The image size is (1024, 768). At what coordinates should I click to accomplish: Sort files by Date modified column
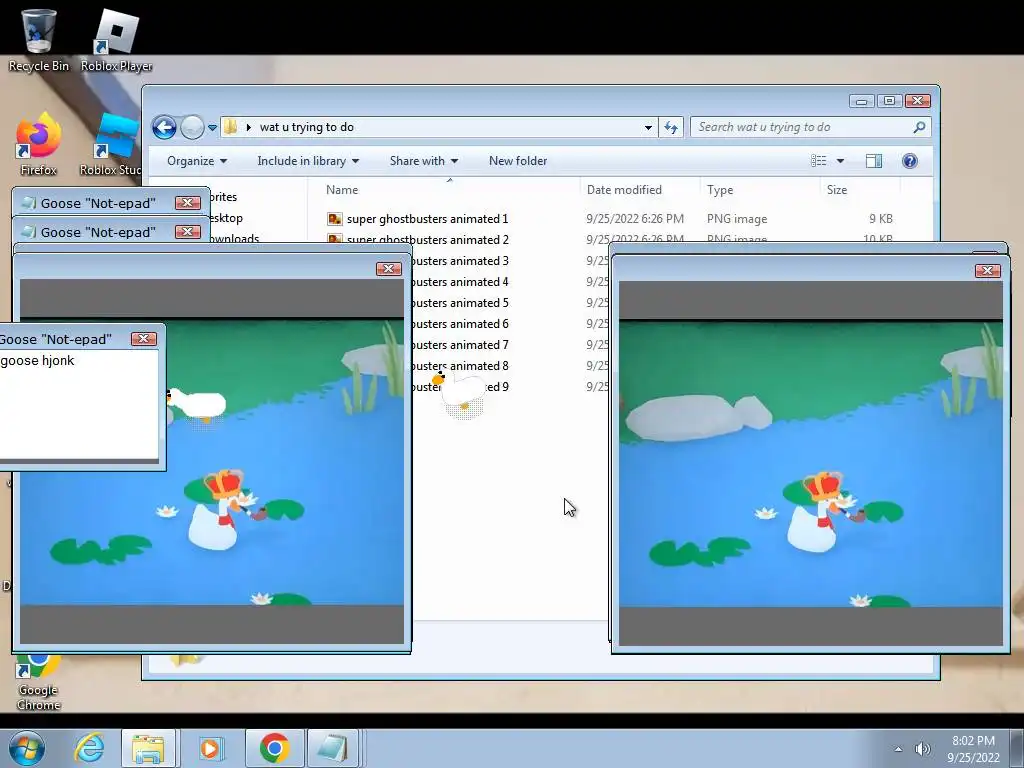[624, 190]
